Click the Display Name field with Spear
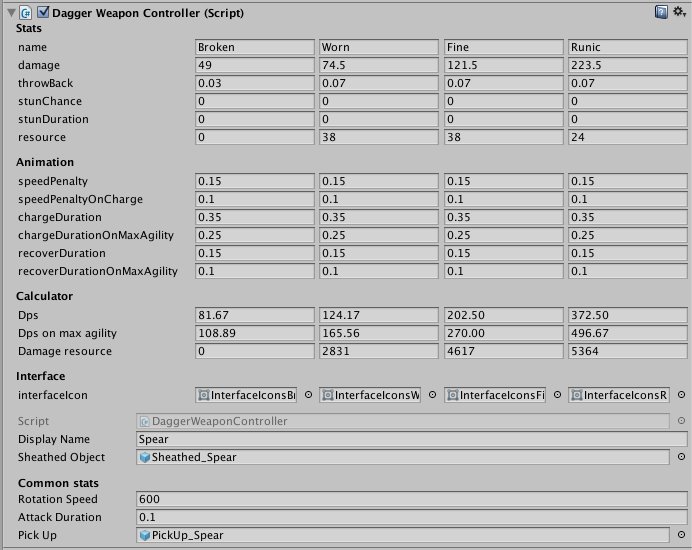This screenshot has height=550, width=692. (412, 439)
